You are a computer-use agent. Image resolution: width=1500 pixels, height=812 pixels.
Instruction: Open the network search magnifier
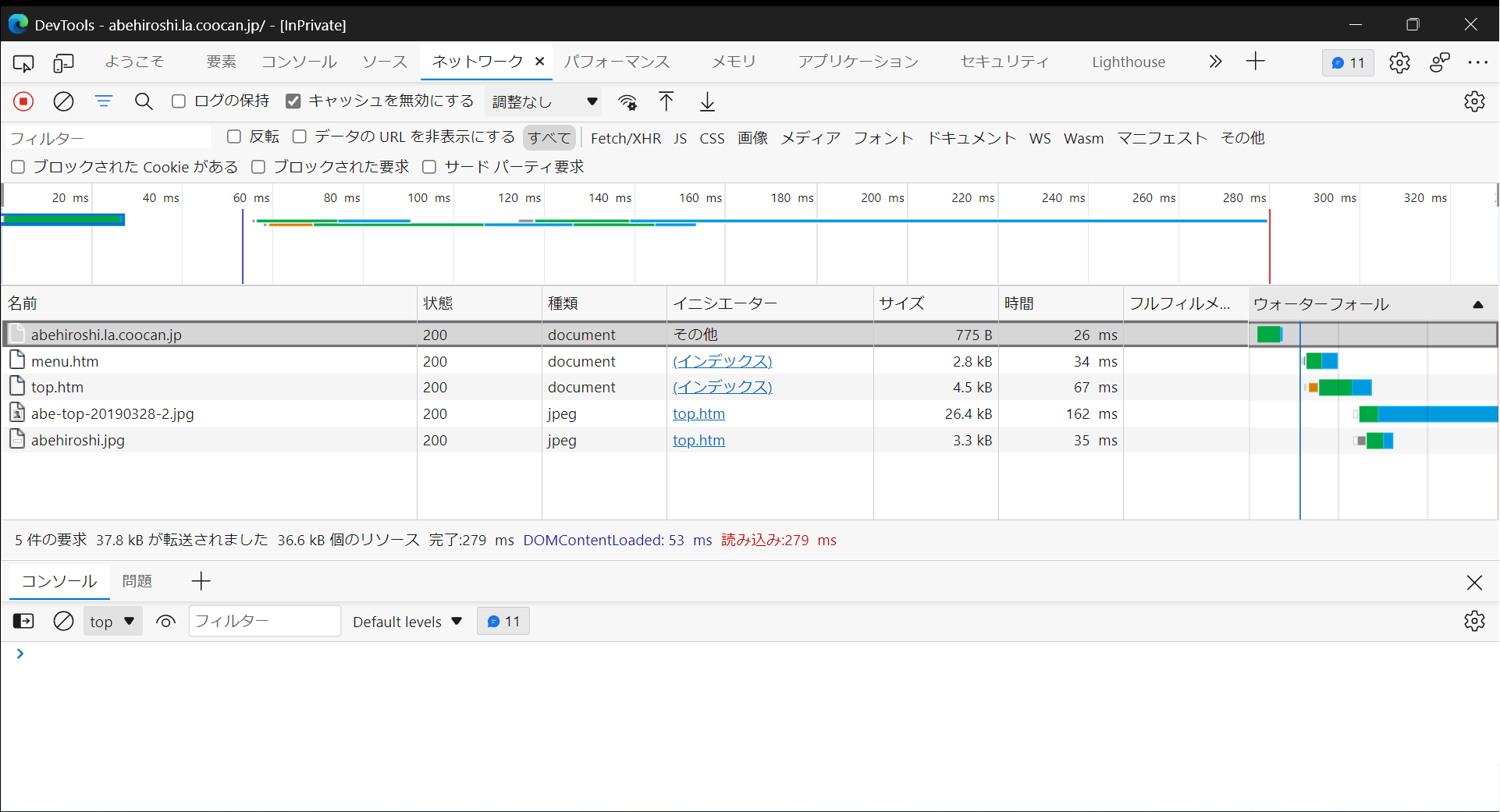144,101
